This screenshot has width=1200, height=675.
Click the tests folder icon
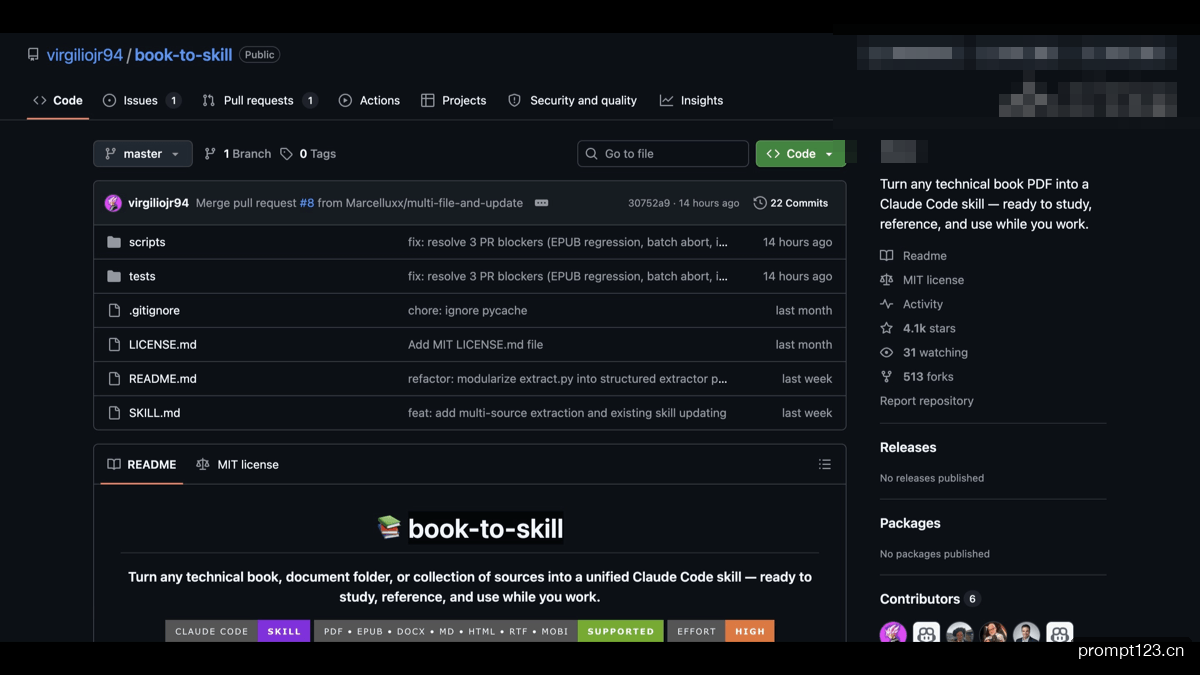tap(114, 276)
